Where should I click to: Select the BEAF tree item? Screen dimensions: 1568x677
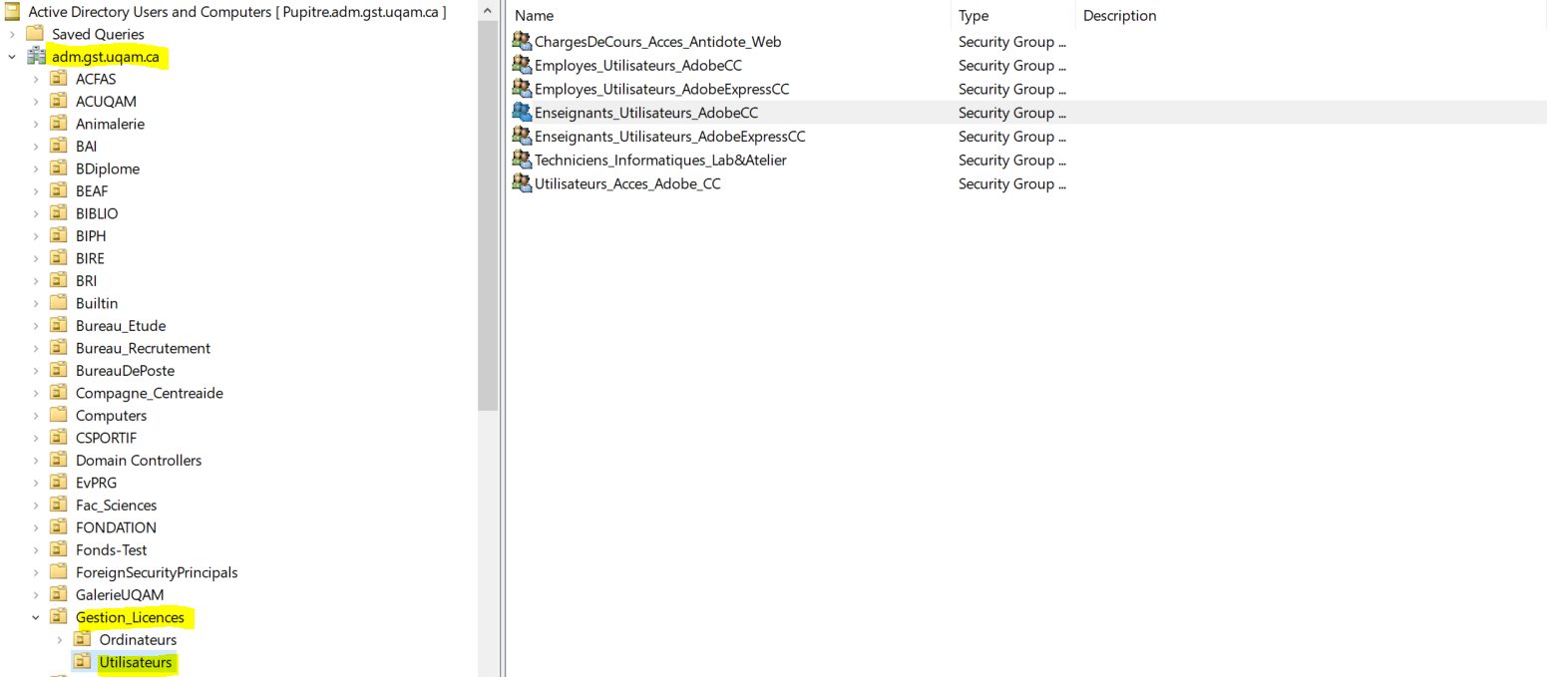[92, 190]
